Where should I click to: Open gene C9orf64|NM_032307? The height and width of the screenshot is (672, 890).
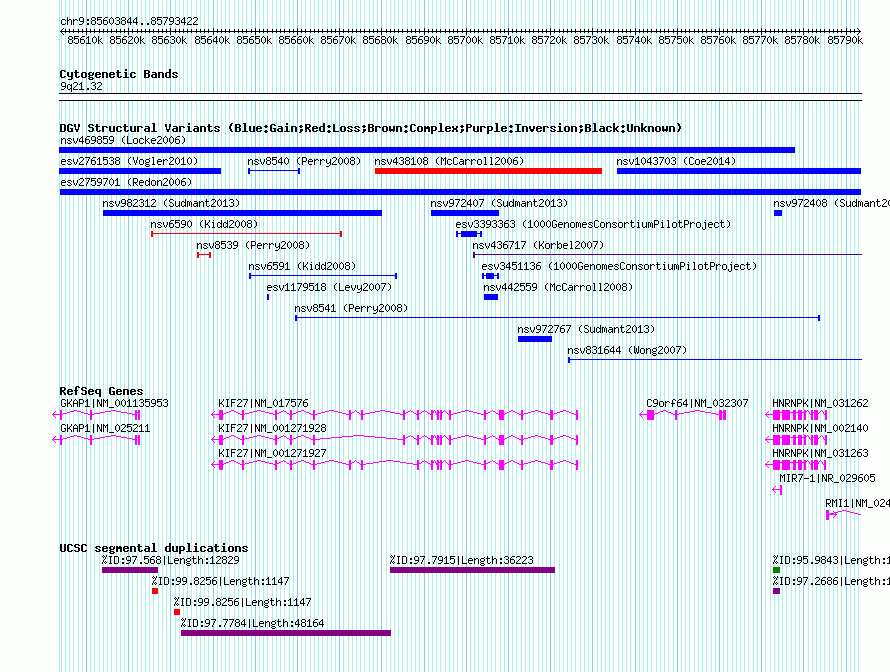pos(697,404)
